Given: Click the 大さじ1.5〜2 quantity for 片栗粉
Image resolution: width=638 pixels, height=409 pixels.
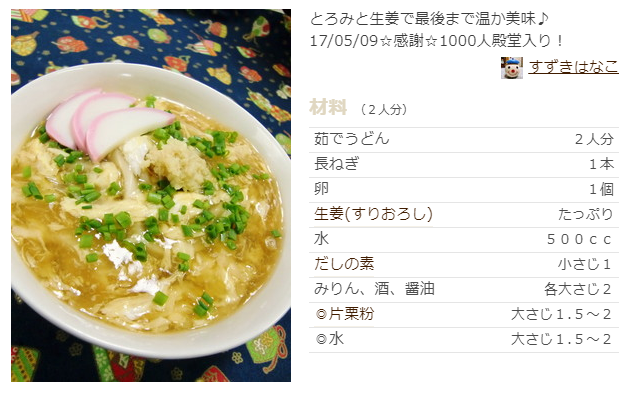Looking at the screenshot, I should tap(562, 314).
